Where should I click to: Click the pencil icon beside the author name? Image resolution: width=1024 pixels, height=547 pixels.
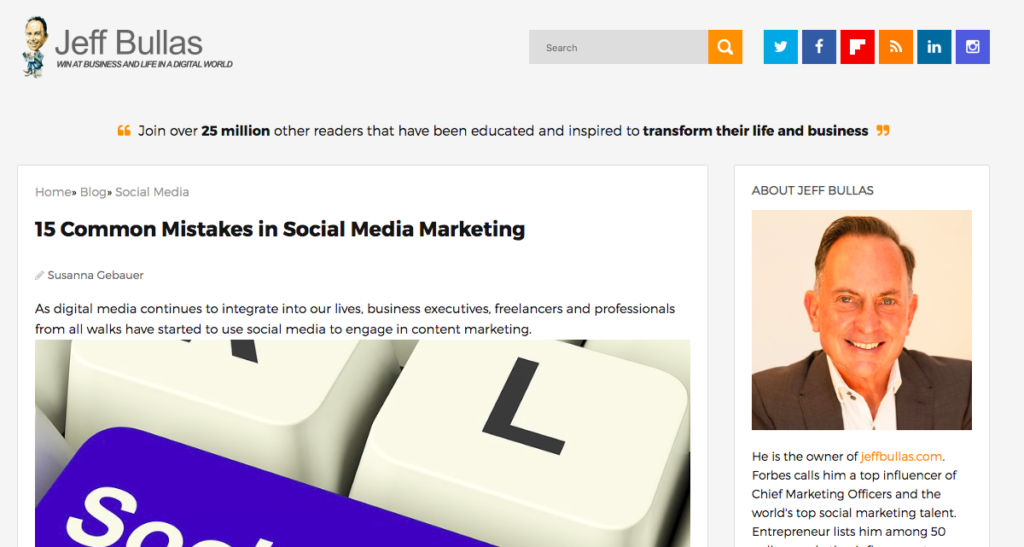(40, 275)
